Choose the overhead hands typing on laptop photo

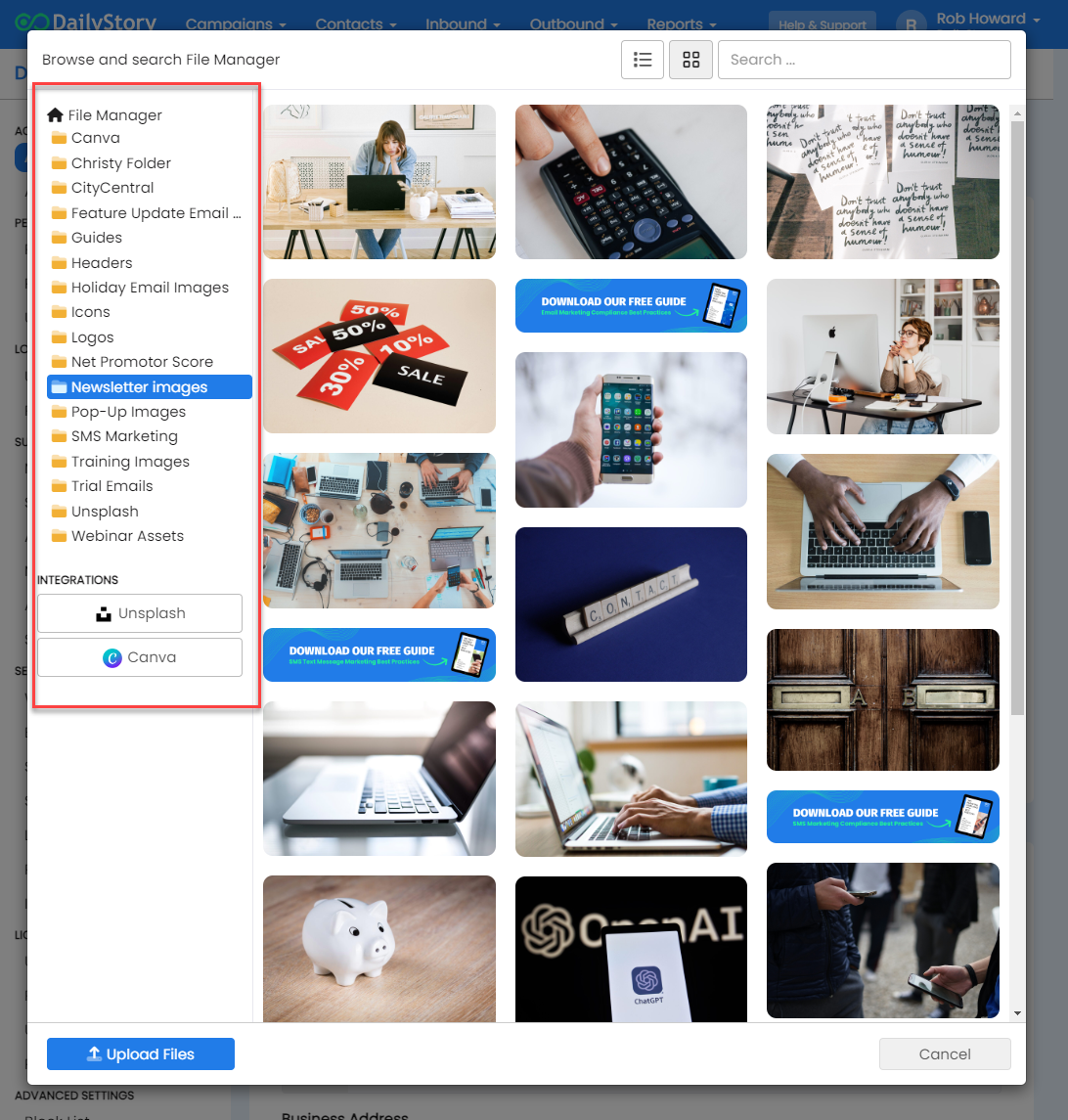(x=883, y=531)
